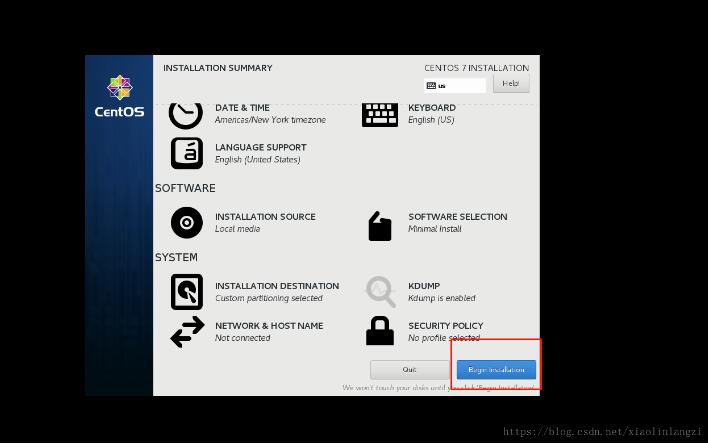Open the Software Selection package icon
The image size is (708, 444).
(x=380, y=226)
